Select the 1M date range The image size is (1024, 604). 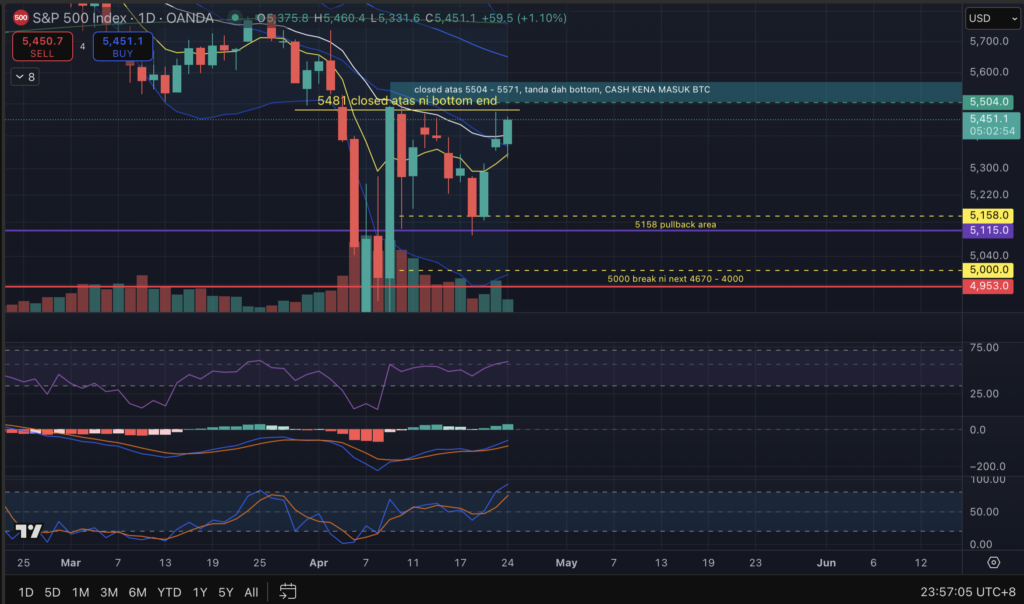click(80, 592)
